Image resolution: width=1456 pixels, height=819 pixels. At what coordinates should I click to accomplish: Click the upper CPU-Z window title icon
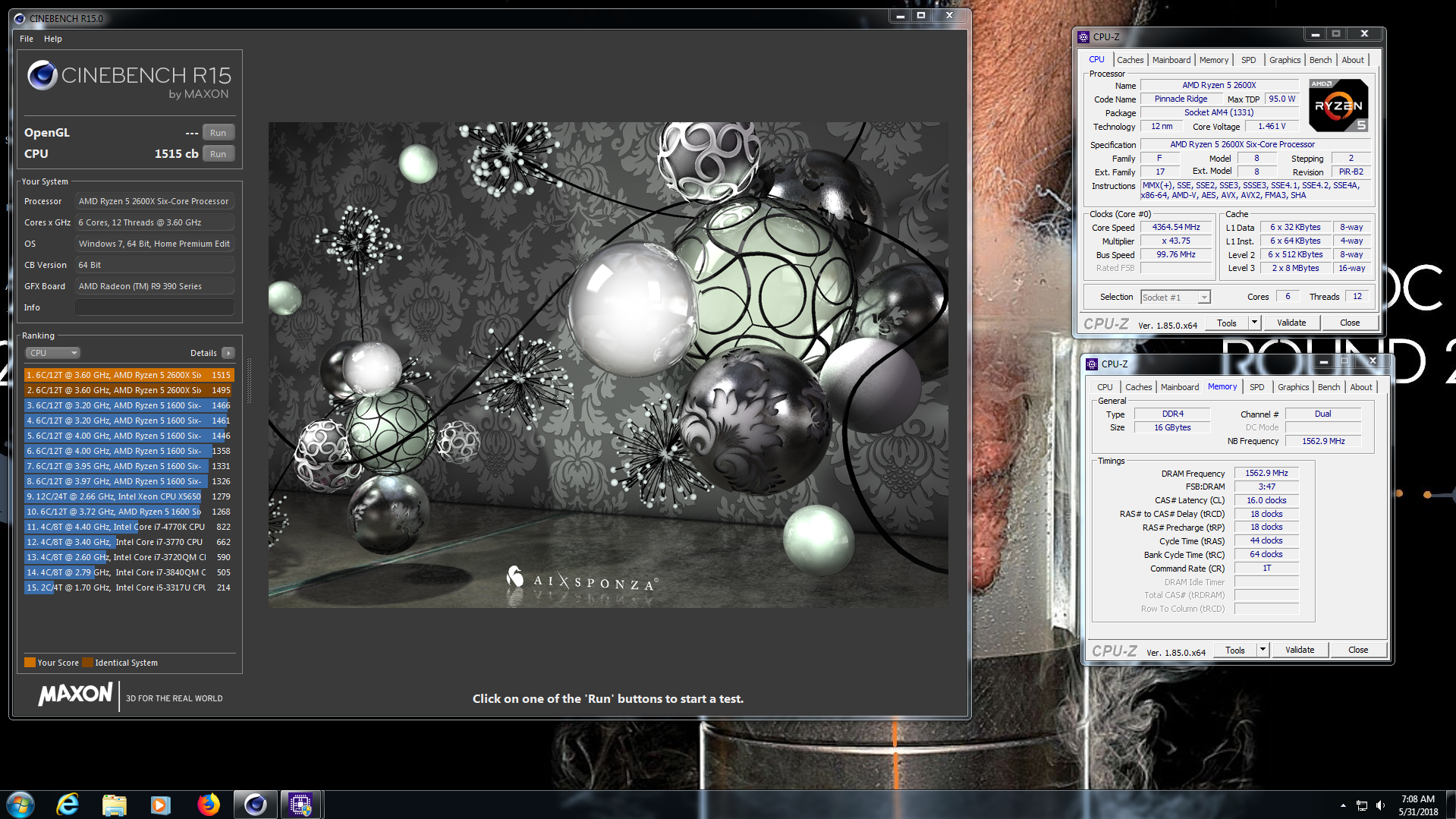pos(1083,36)
